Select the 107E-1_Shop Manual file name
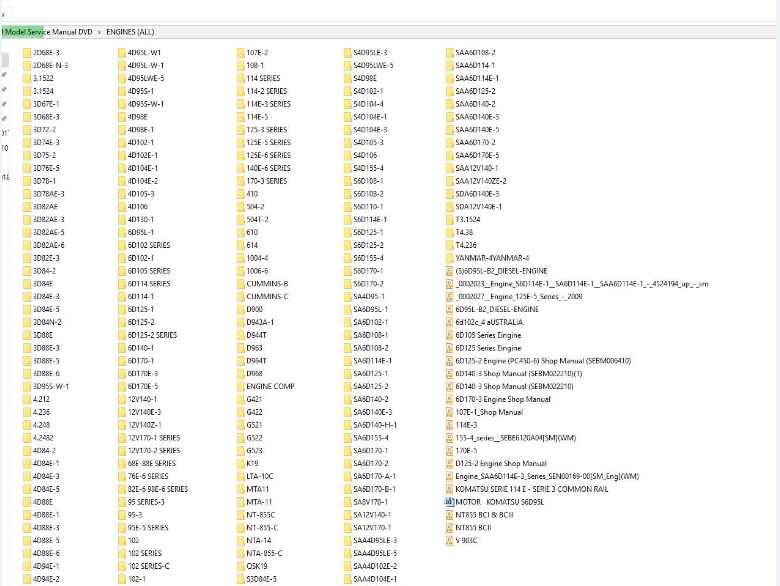Screen dimensions: 780x586 click(x=489, y=412)
